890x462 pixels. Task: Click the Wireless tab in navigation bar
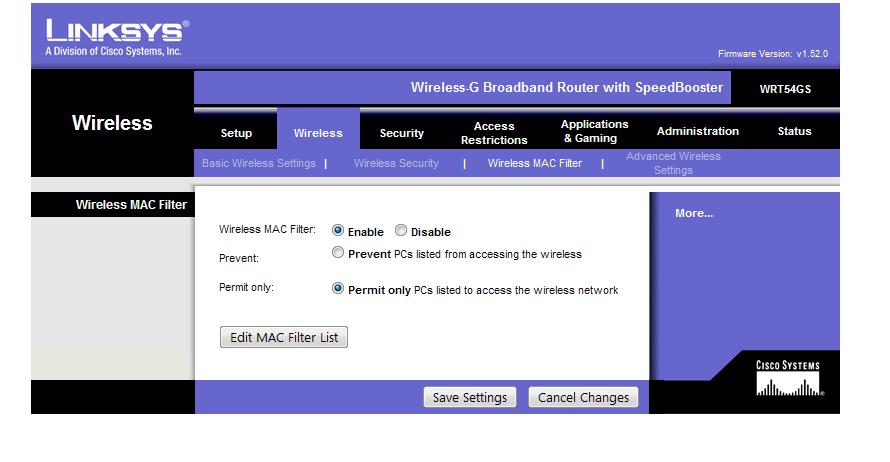(x=318, y=133)
